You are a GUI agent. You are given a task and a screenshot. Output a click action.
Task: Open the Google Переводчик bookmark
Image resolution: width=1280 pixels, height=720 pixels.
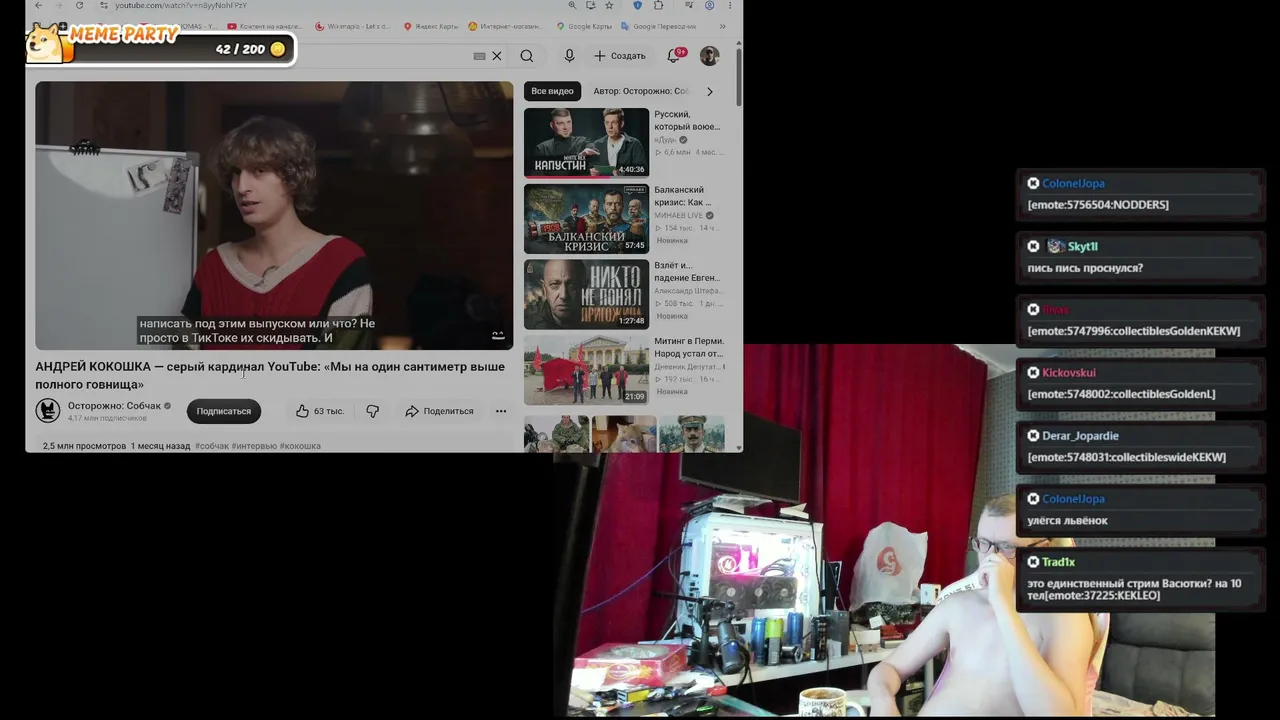point(658,26)
